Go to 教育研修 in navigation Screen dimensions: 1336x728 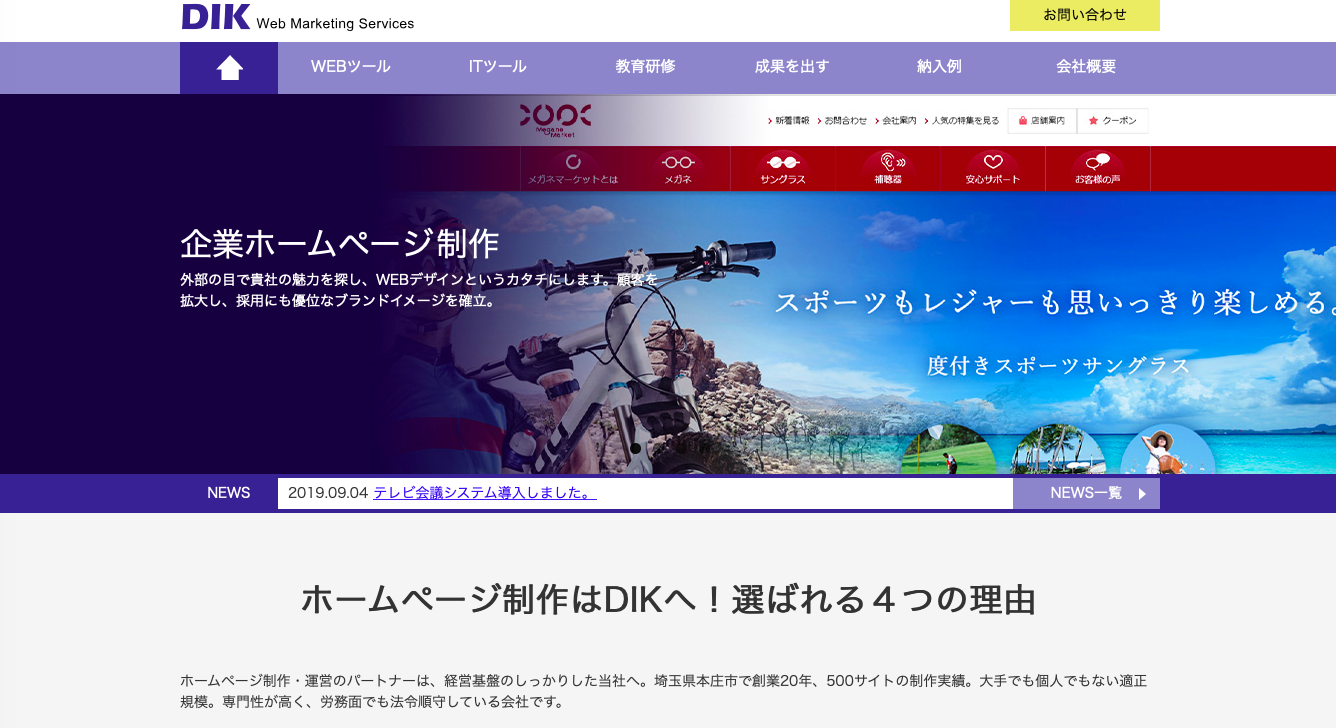tap(645, 67)
